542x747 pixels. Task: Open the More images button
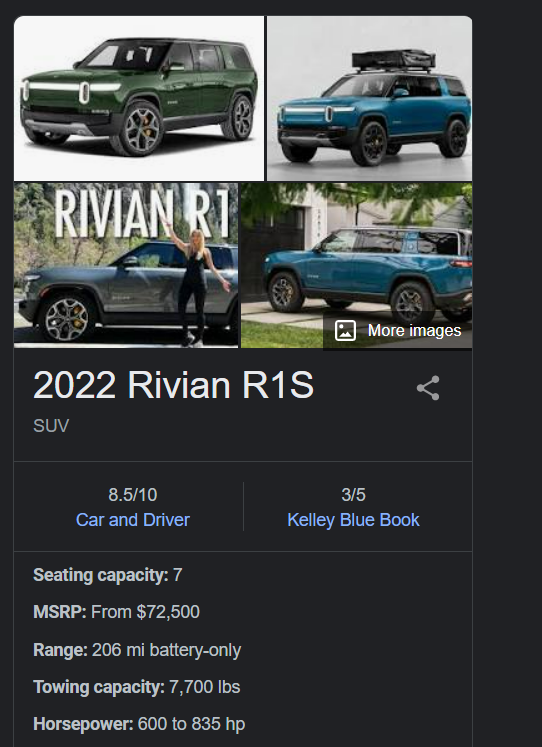pyautogui.click(x=398, y=330)
